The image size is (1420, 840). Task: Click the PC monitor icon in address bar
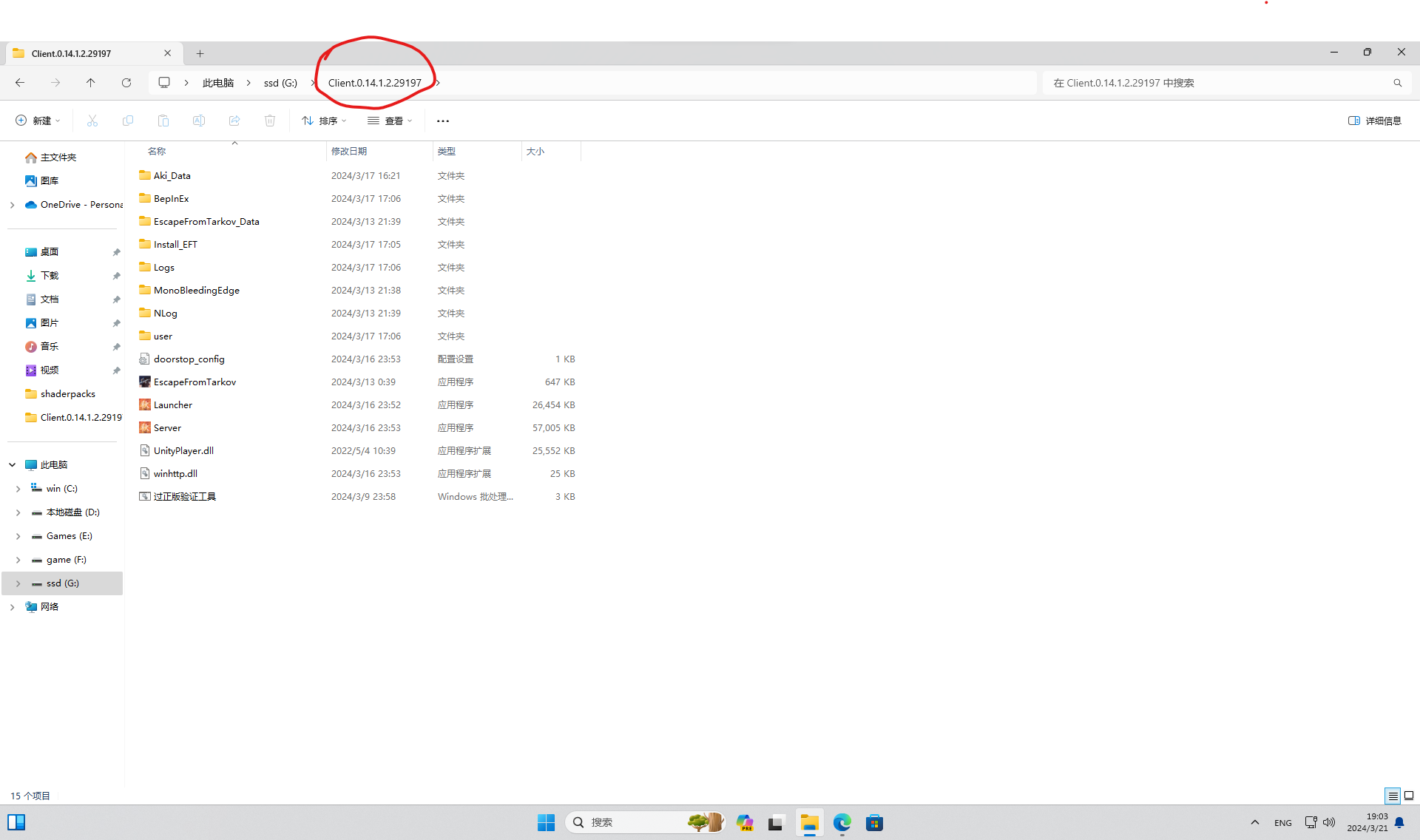coord(164,83)
